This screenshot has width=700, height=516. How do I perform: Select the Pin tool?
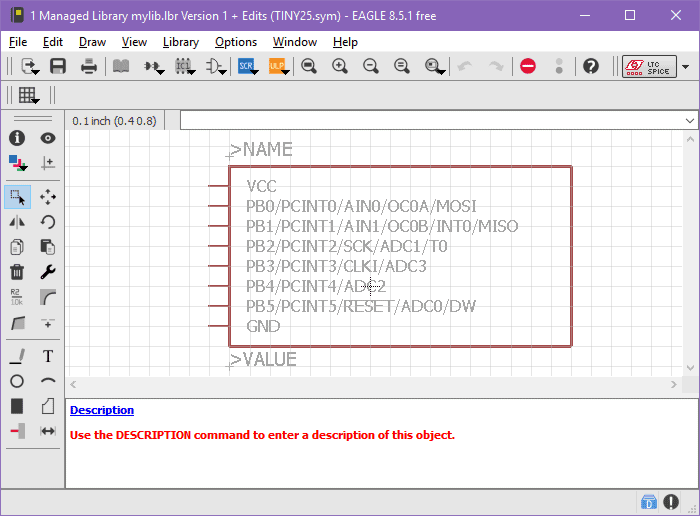17,431
